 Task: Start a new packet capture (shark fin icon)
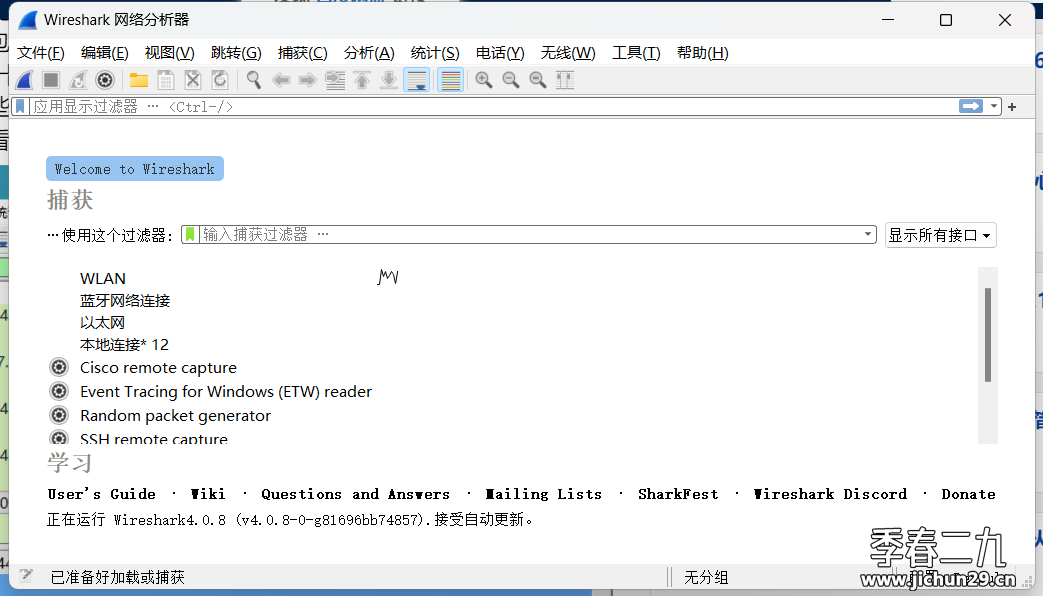click(x=25, y=79)
